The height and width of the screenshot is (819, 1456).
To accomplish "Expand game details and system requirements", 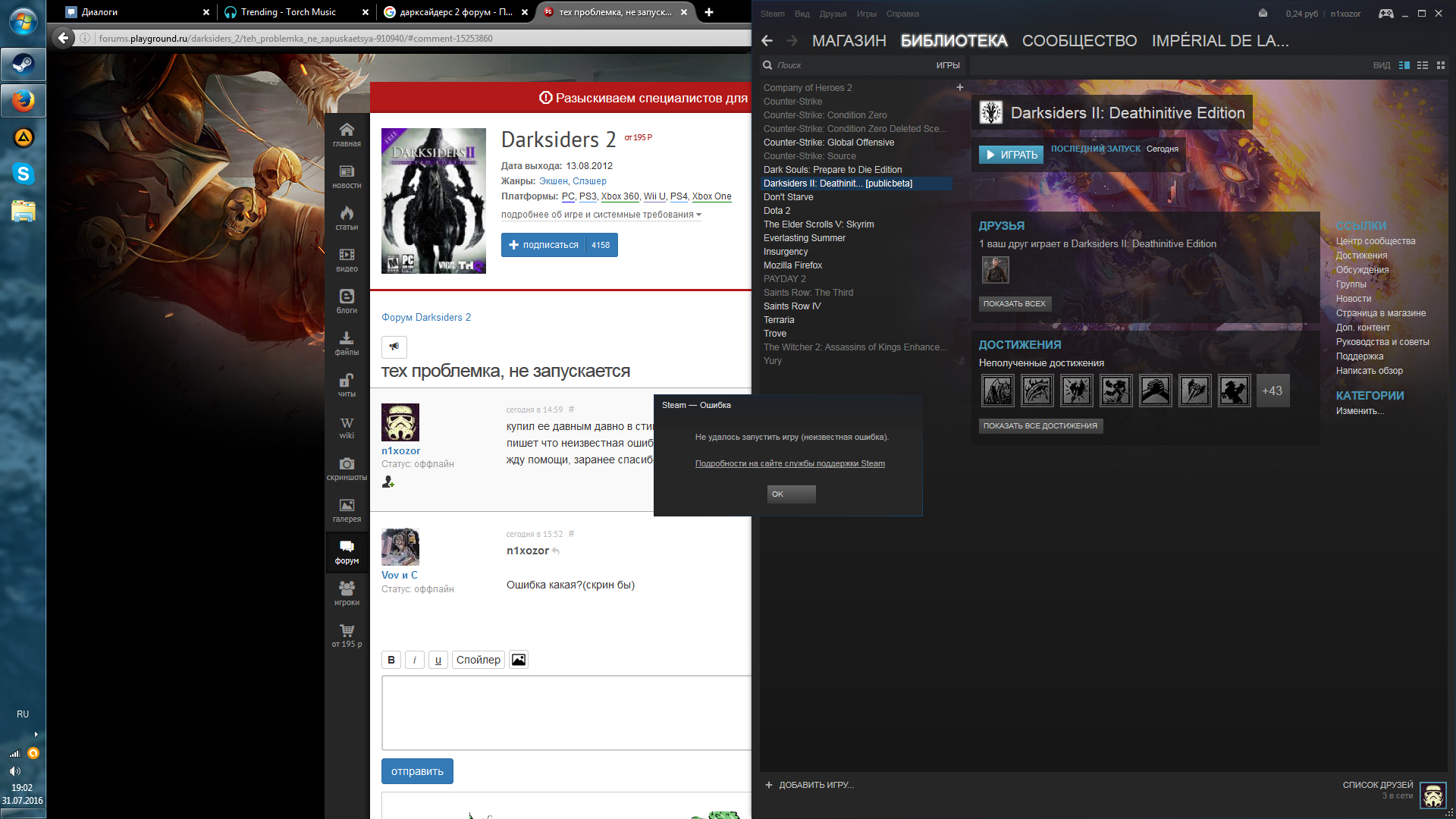I will pos(601,215).
